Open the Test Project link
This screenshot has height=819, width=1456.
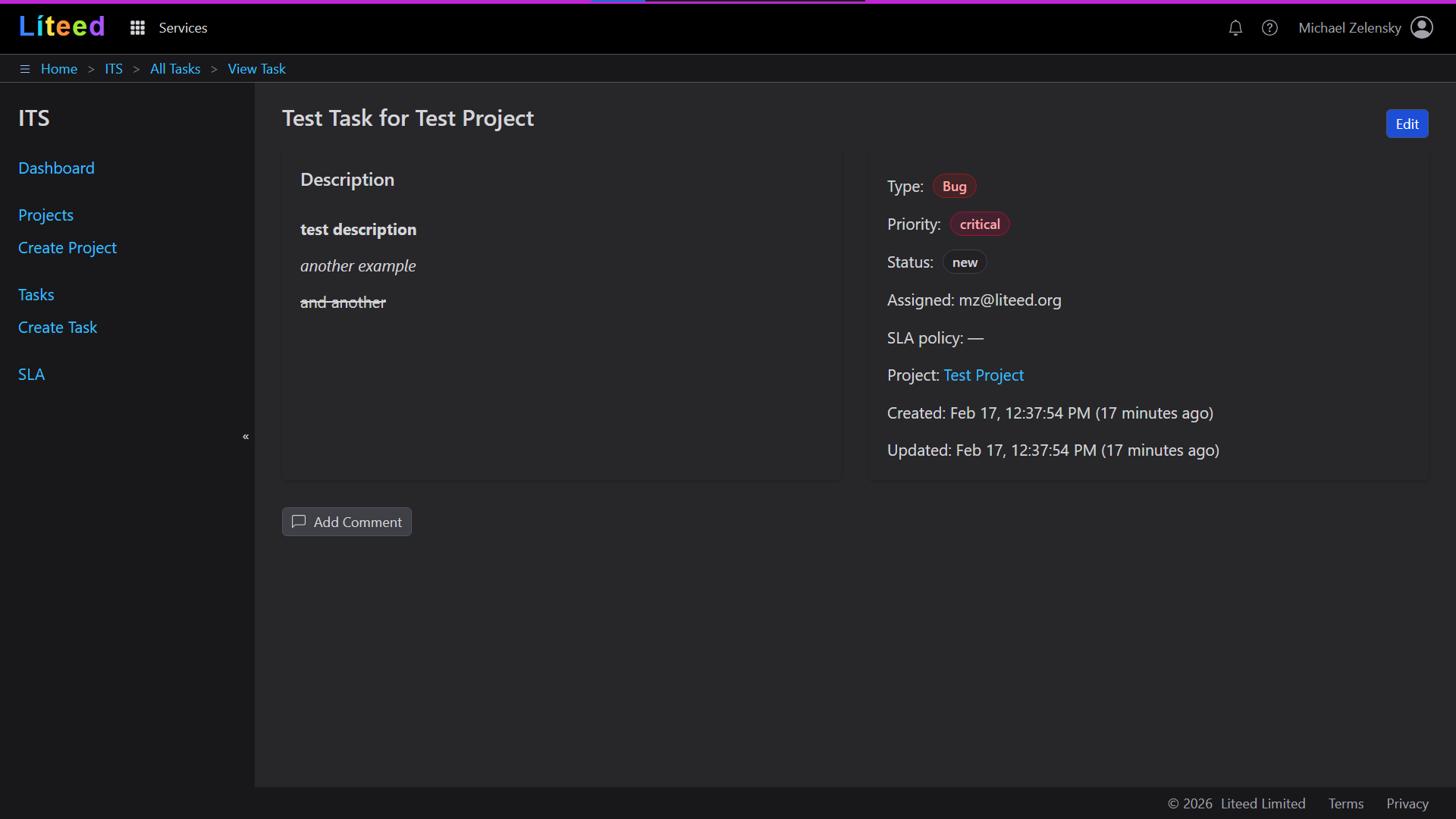(x=984, y=375)
